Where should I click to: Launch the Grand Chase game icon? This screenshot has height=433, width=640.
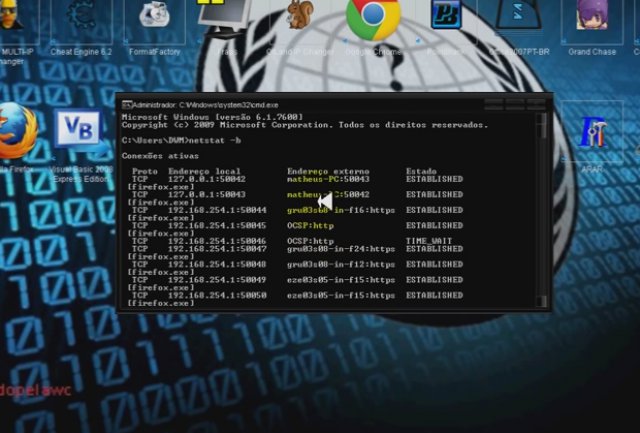coord(592,20)
